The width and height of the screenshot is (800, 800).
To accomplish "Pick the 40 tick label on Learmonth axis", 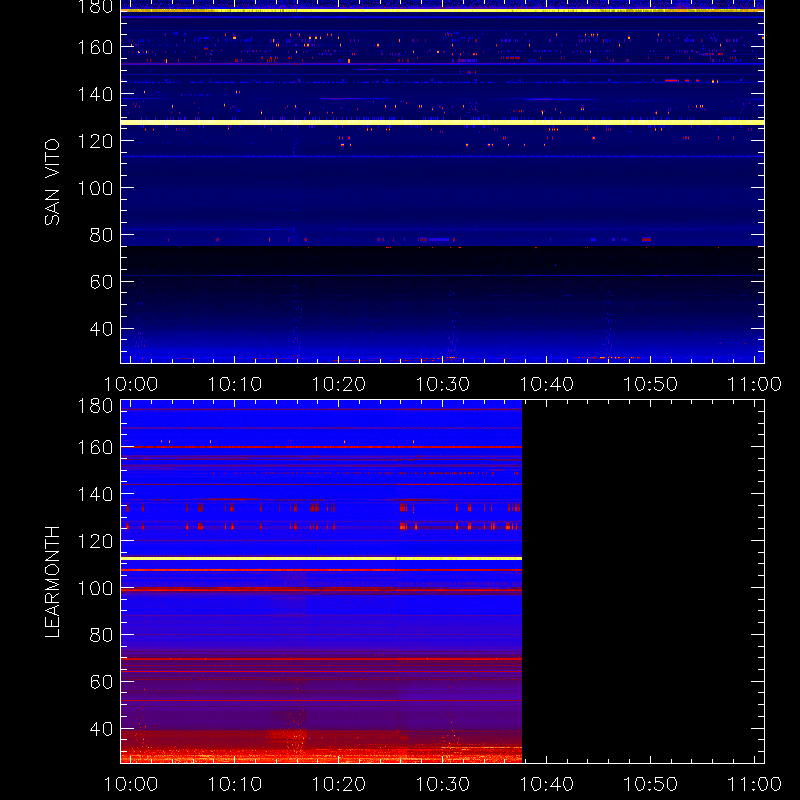I will click(x=102, y=729).
